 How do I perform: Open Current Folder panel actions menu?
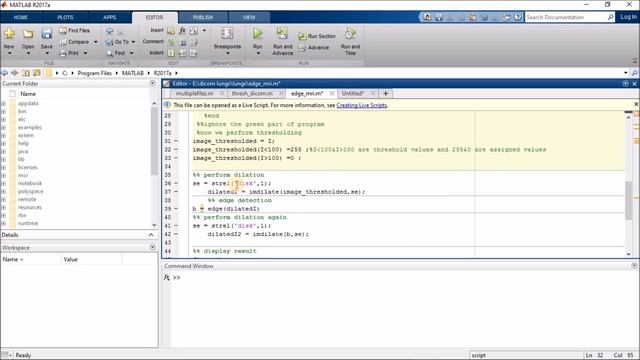point(153,83)
